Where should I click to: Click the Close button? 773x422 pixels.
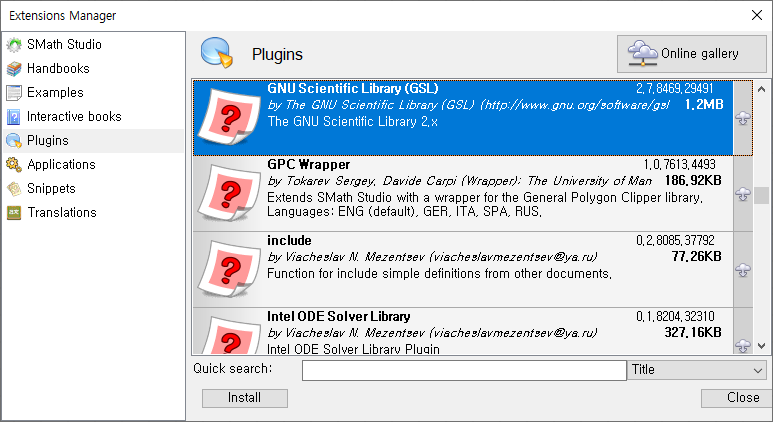point(737,398)
